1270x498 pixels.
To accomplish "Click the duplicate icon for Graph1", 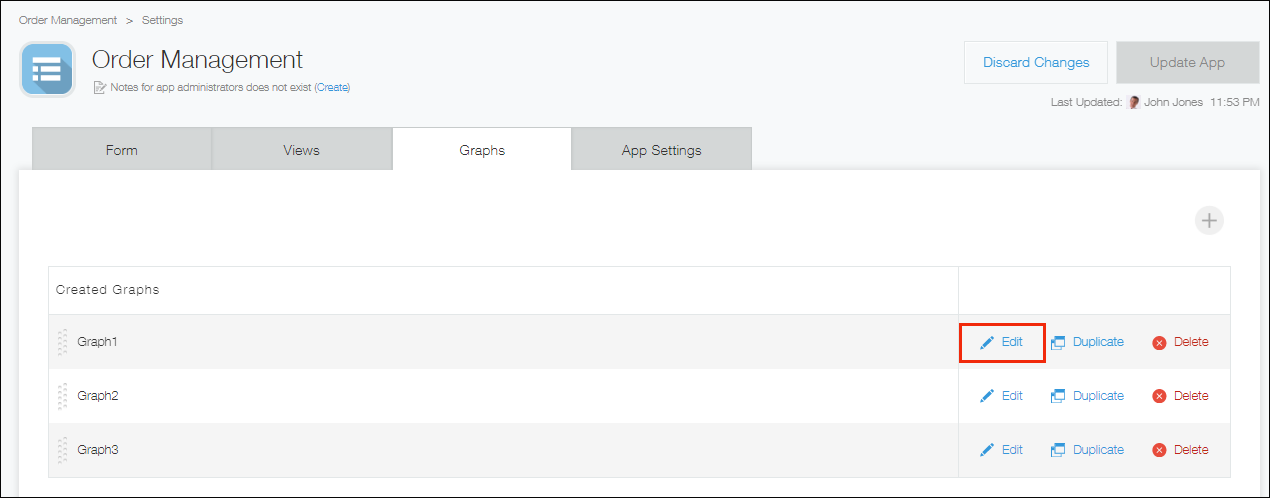I will [x=1058, y=342].
